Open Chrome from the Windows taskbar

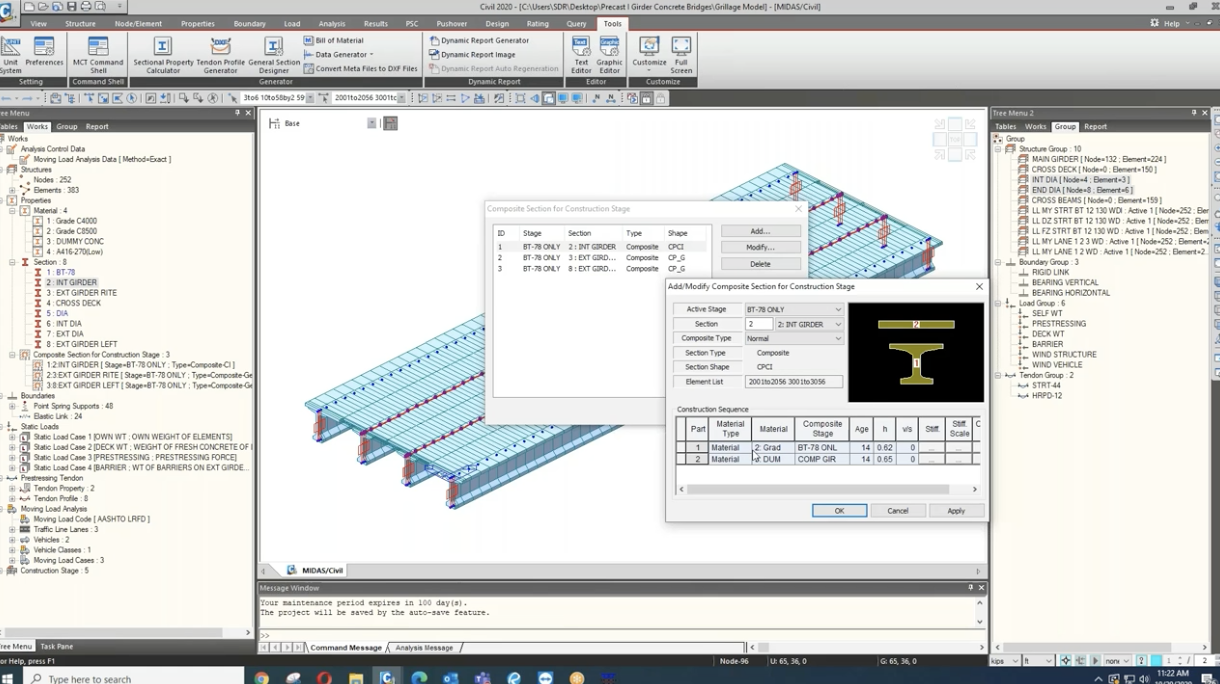coord(262,678)
